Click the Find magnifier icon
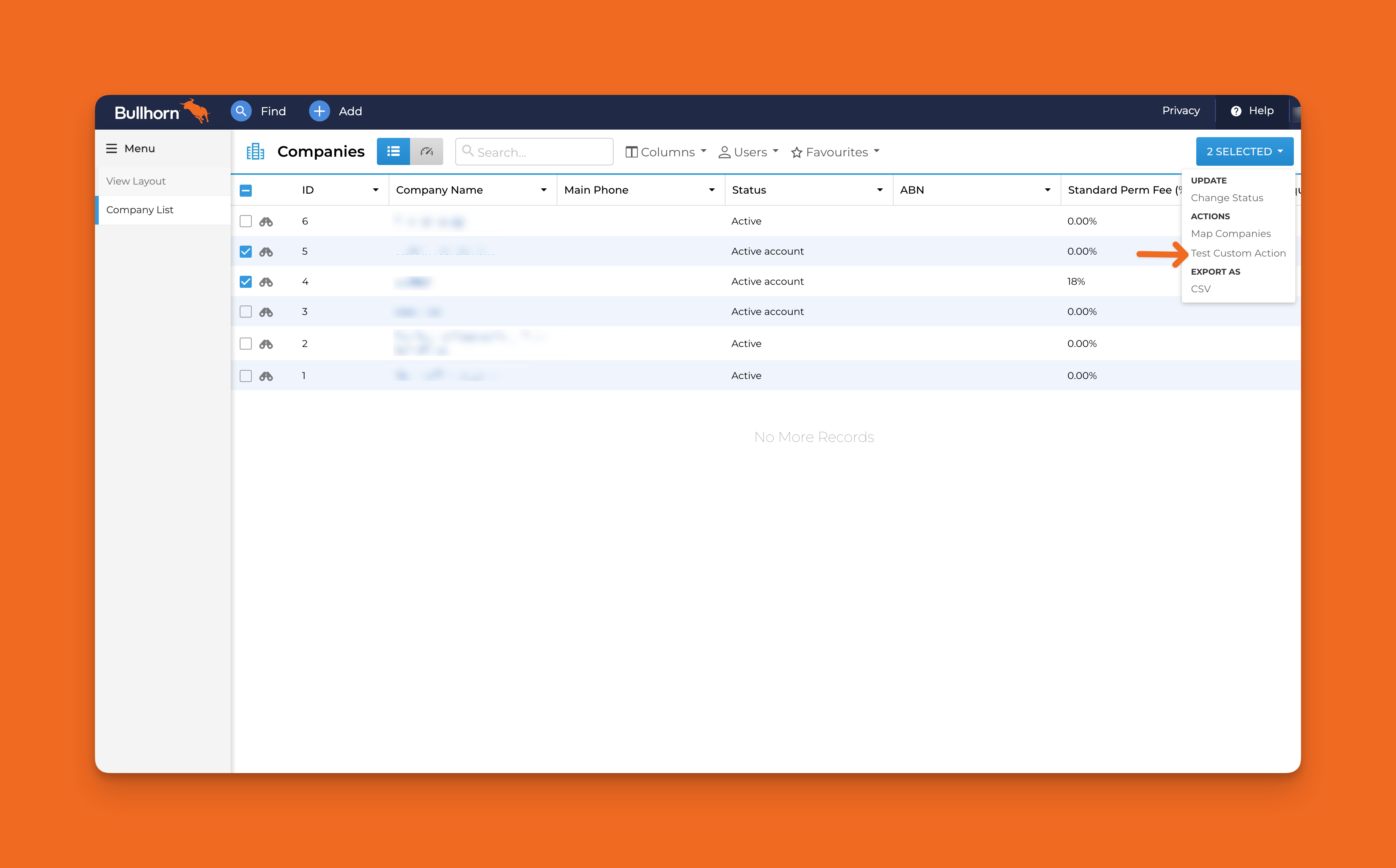The width and height of the screenshot is (1396, 868). [240, 111]
